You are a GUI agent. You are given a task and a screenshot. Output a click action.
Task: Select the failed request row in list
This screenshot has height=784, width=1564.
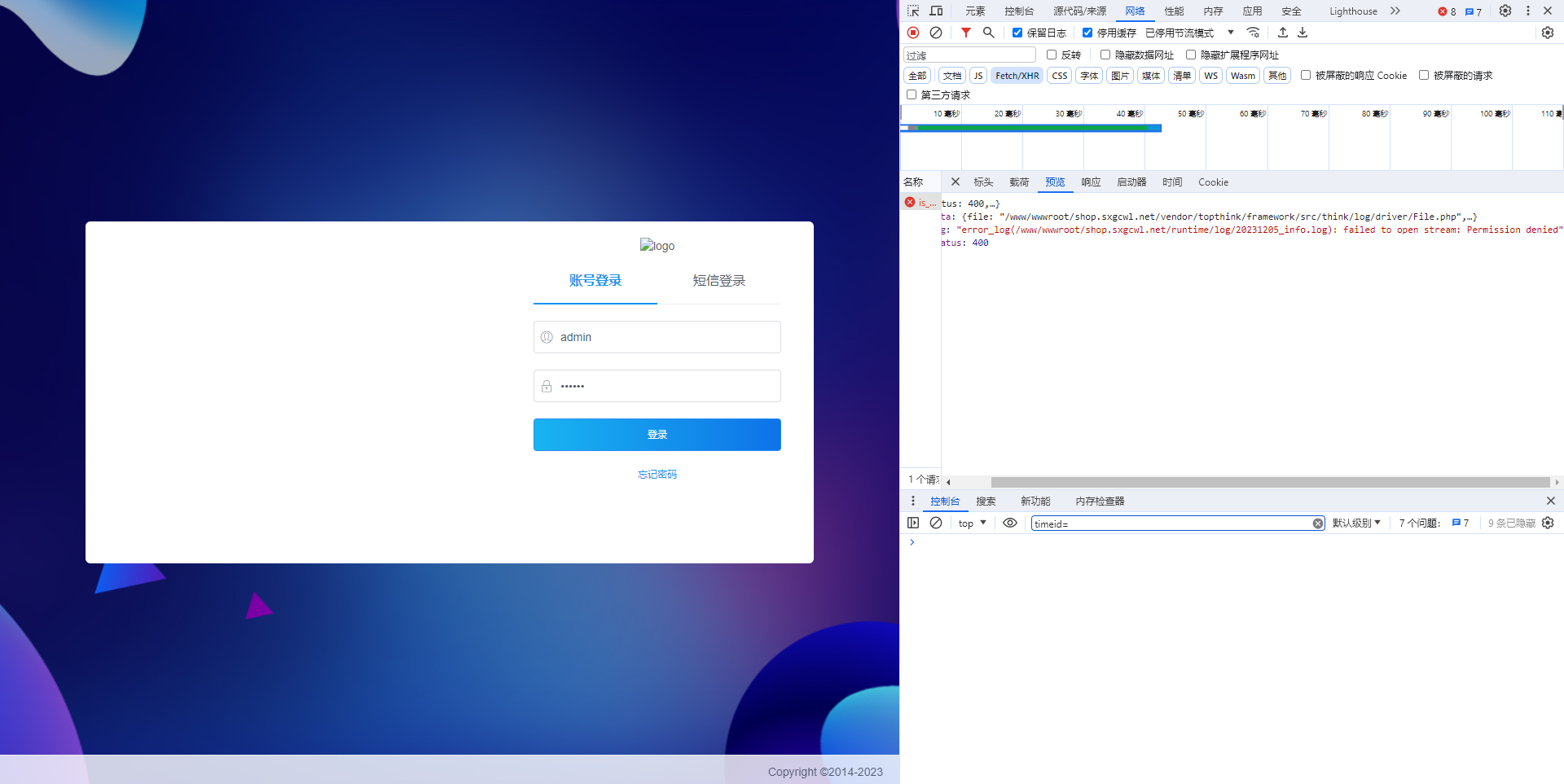coord(920,203)
